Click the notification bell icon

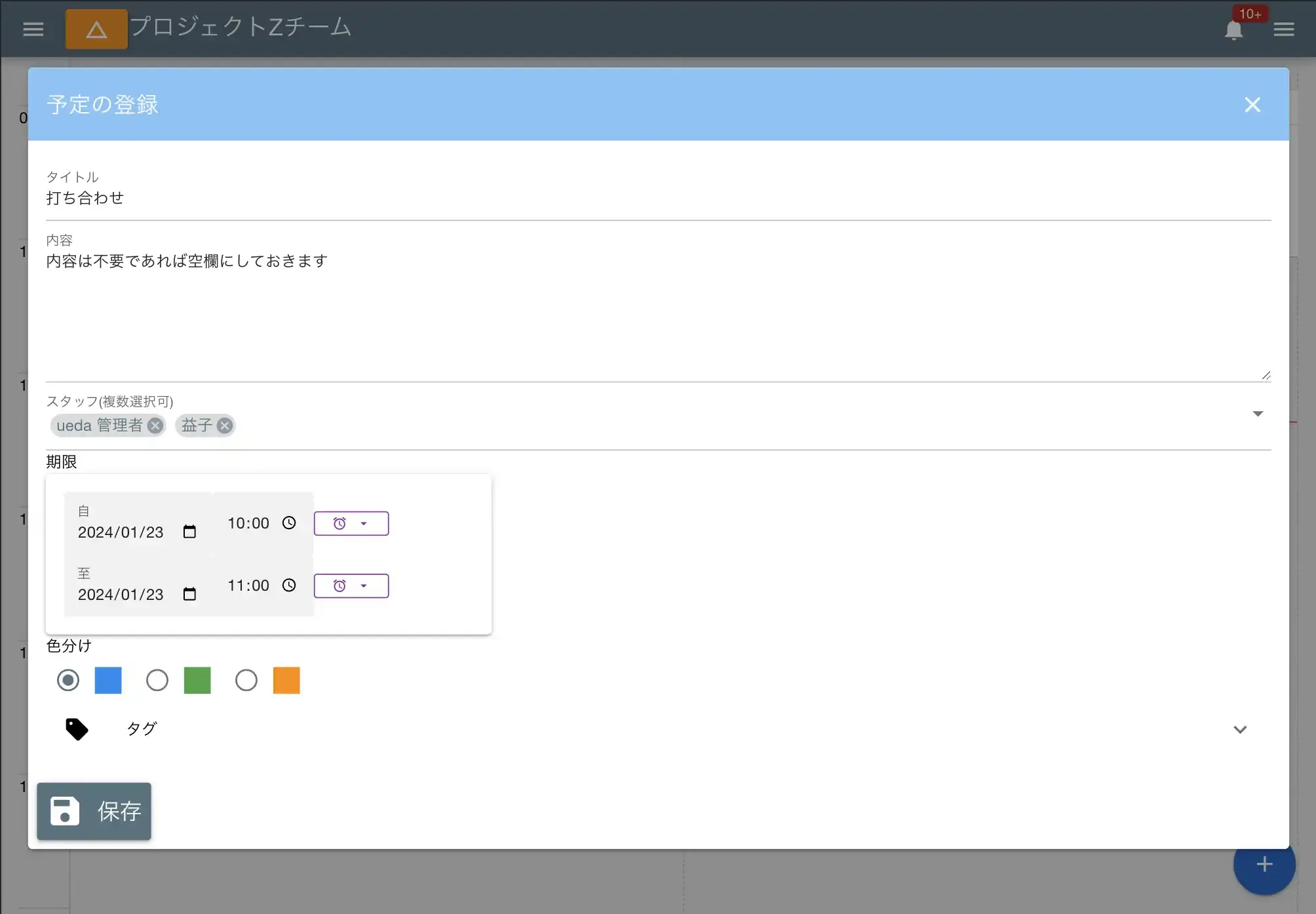[x=1235, y=29]
